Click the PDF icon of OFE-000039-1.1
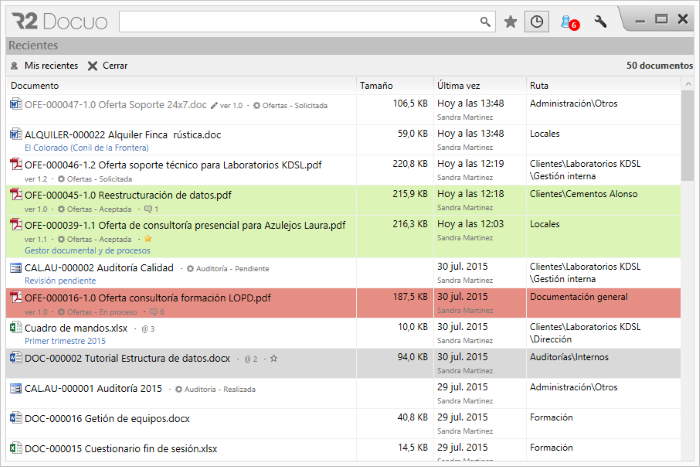Screen dimensions: 700x467 click(x=16, y=225)
